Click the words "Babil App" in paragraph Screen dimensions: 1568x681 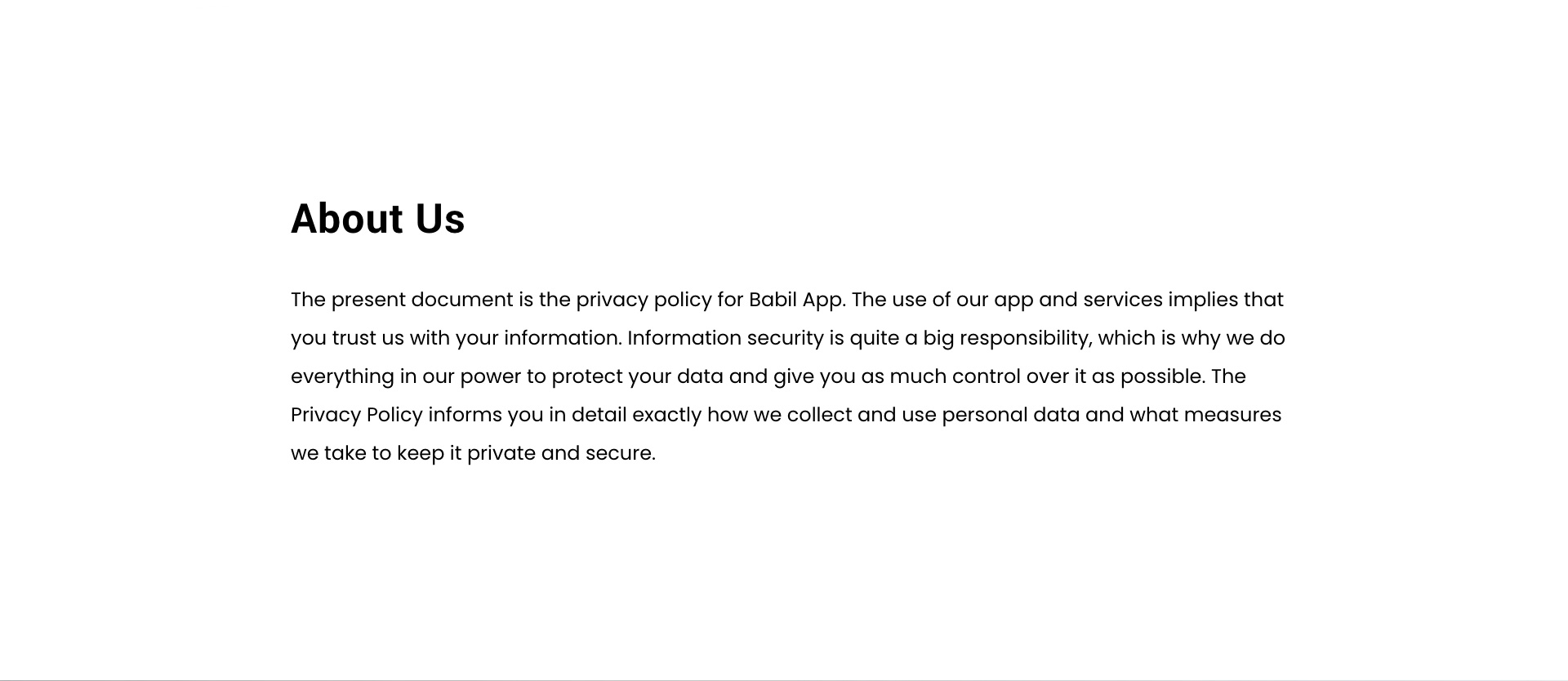point(796,300)
